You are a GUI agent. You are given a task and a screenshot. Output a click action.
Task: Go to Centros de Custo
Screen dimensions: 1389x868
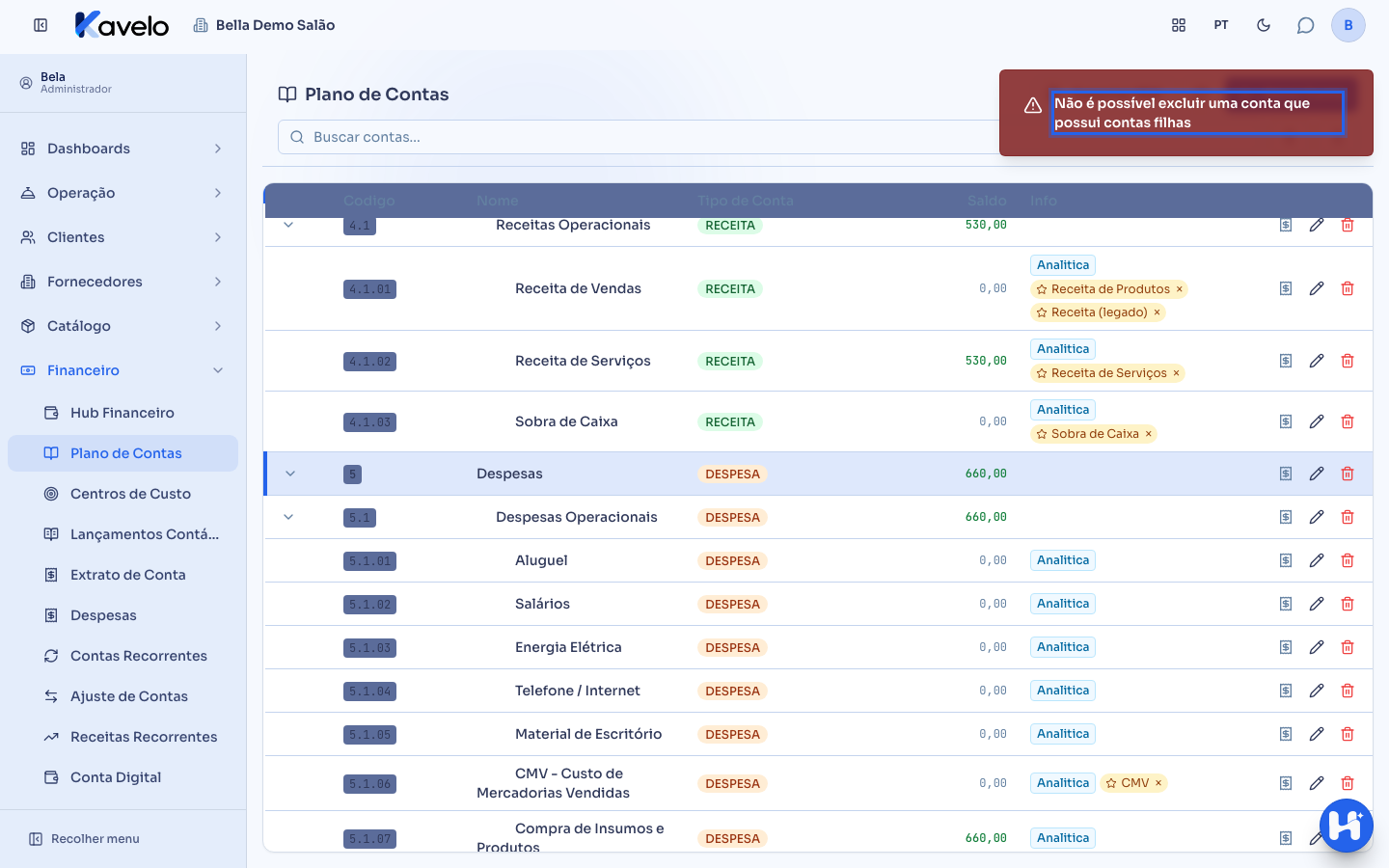(x=123, y=494)
